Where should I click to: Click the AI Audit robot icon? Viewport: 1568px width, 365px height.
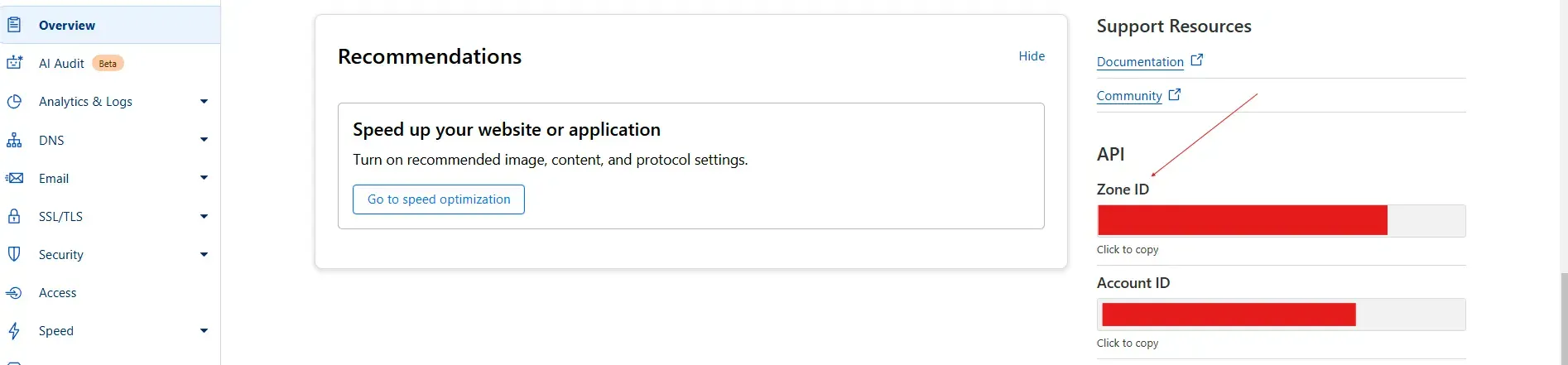[14, 63]
